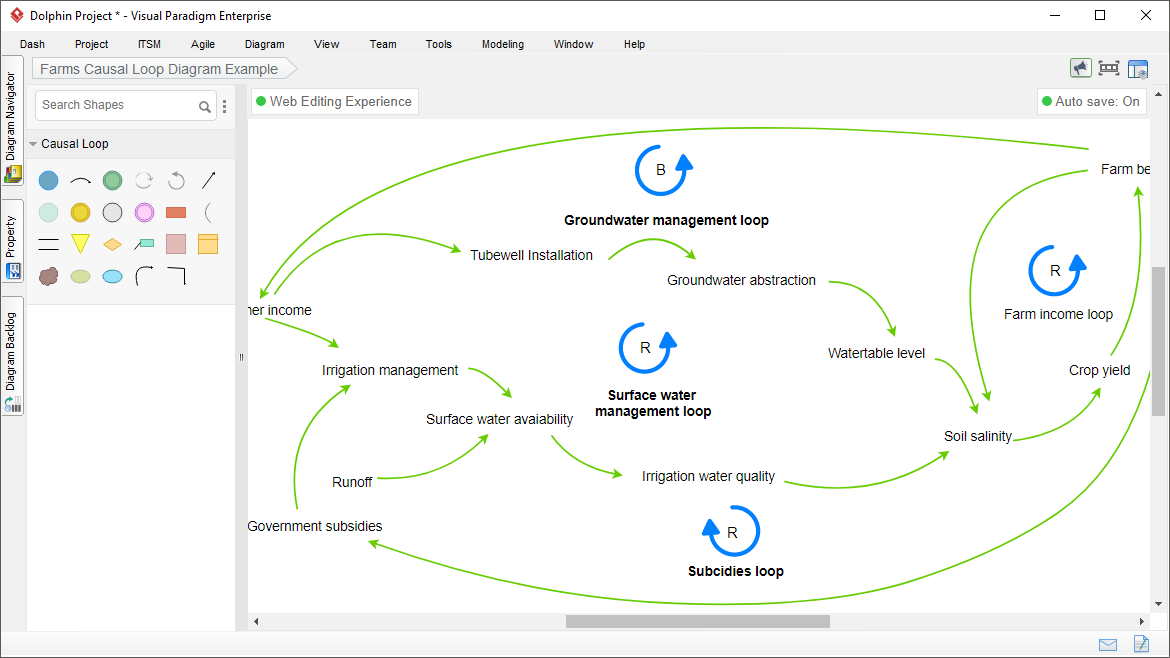This screenshot has height=658, width=1170.
Task: Click the horizontal scrollbar left arrow
Action: tap(256, 621)
